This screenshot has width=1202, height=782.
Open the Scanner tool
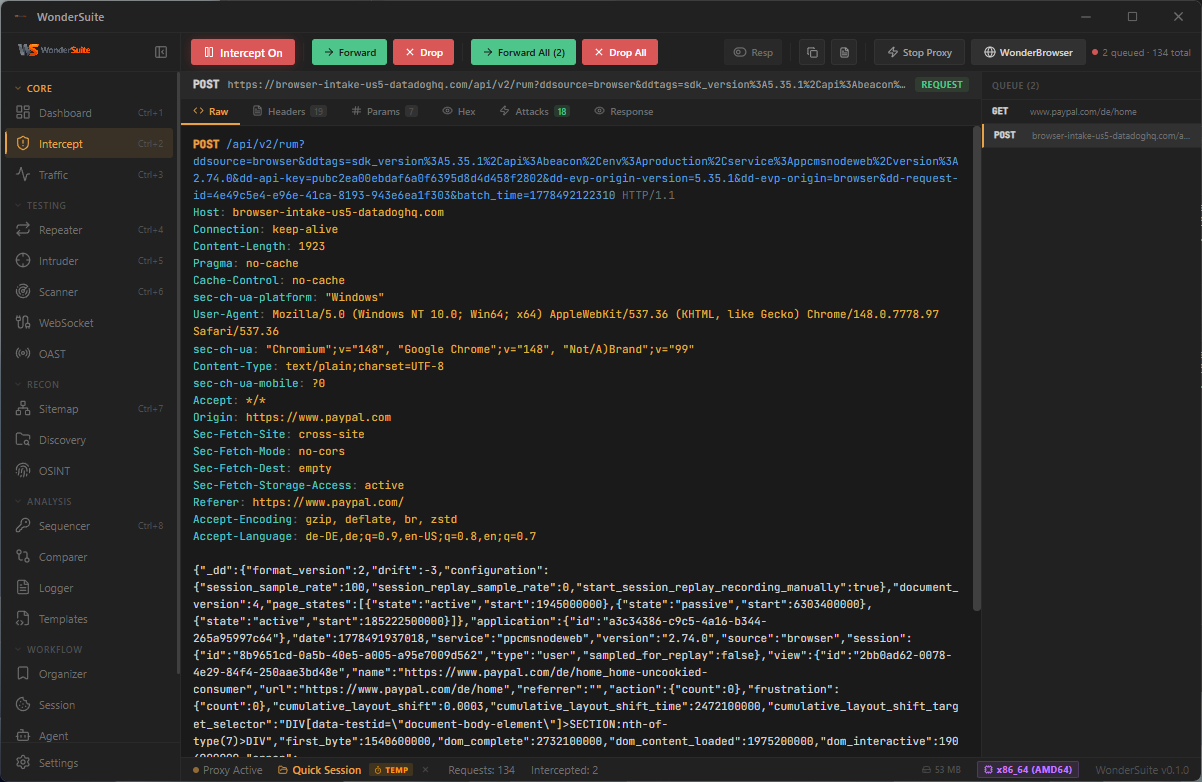coord(88,292)
